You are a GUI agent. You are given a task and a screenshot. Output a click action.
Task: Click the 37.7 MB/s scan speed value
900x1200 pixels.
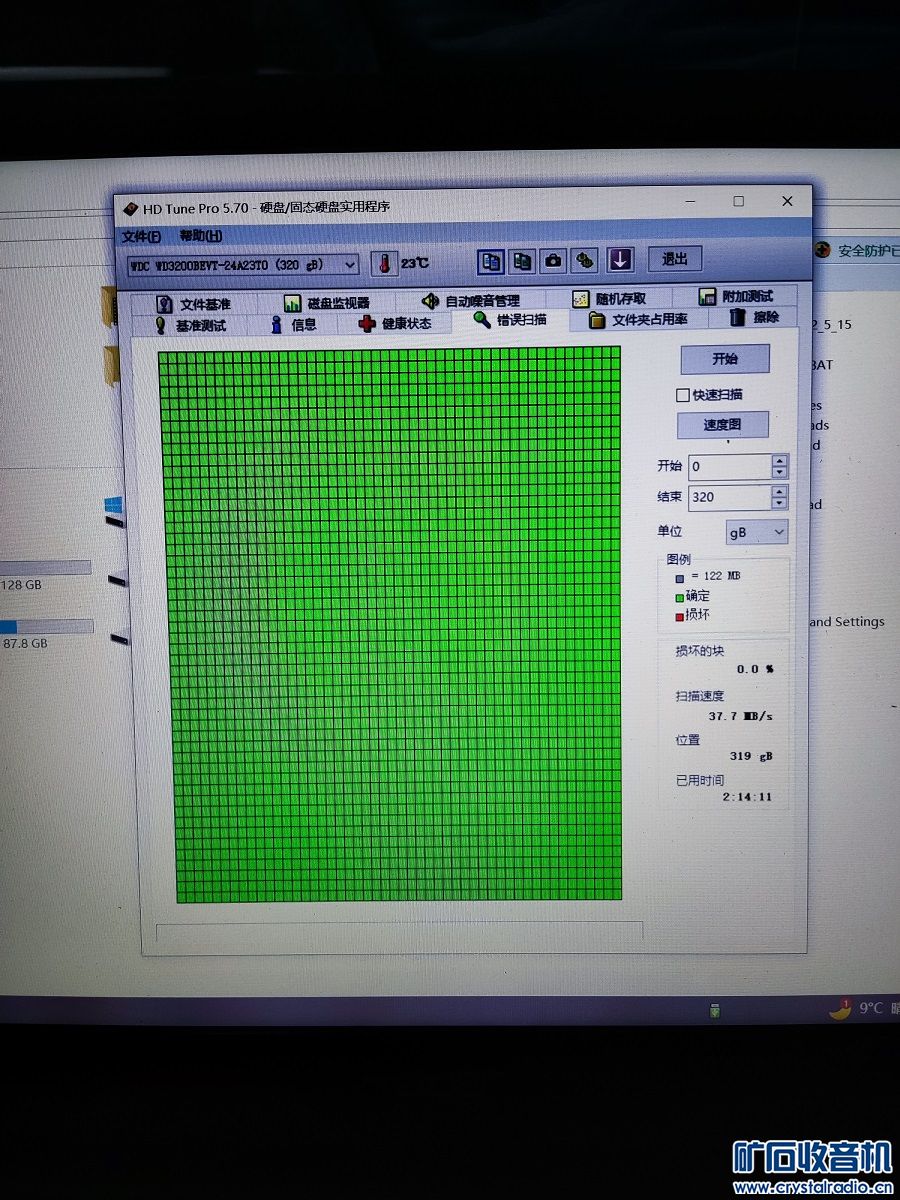(x=740, y=716)
